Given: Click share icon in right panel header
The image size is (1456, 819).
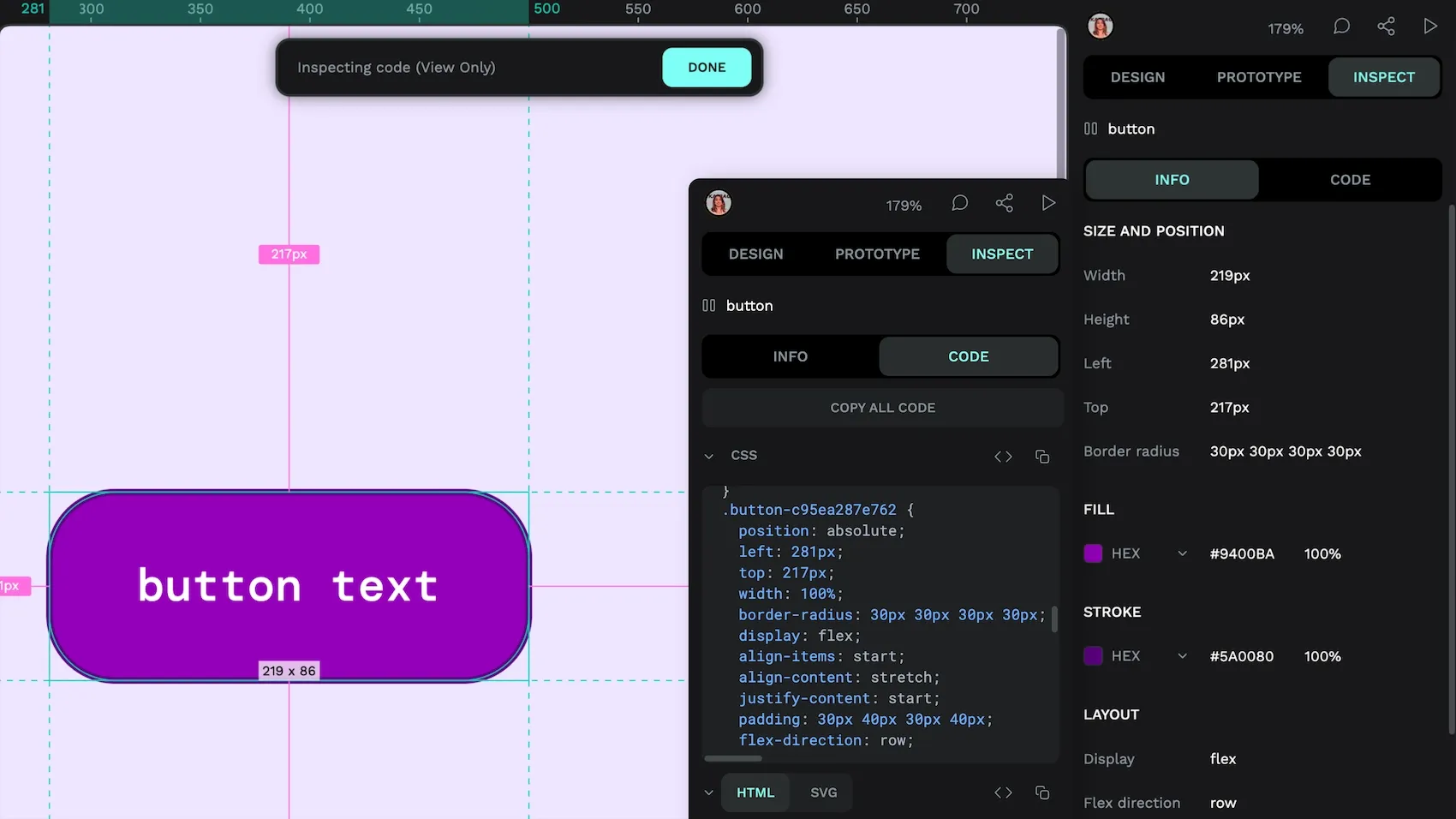Looking at the screenshot, I should pyautogui.click(x=1386, y=27).
